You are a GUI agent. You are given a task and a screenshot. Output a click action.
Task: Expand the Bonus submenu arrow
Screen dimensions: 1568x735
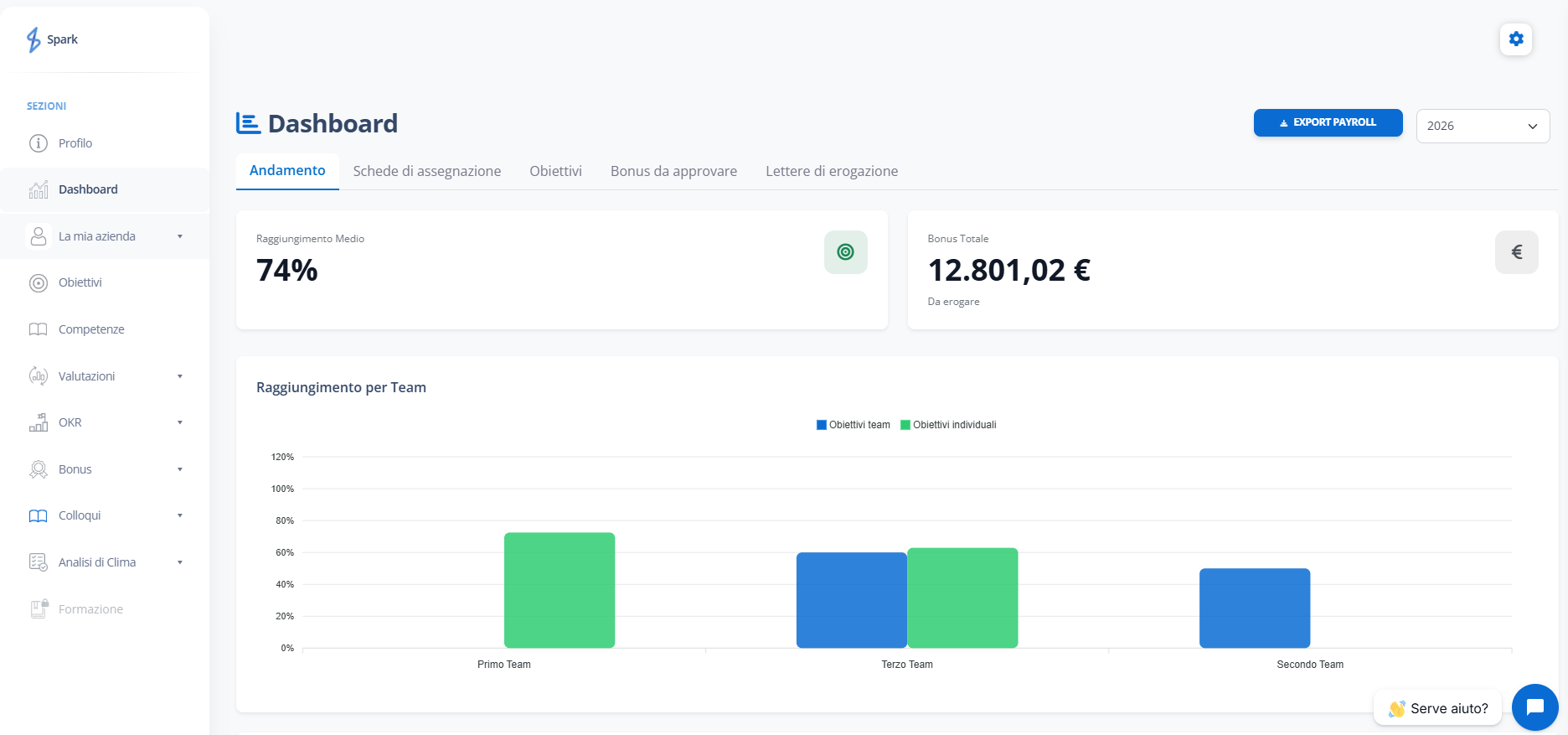(x=180, y=469)
